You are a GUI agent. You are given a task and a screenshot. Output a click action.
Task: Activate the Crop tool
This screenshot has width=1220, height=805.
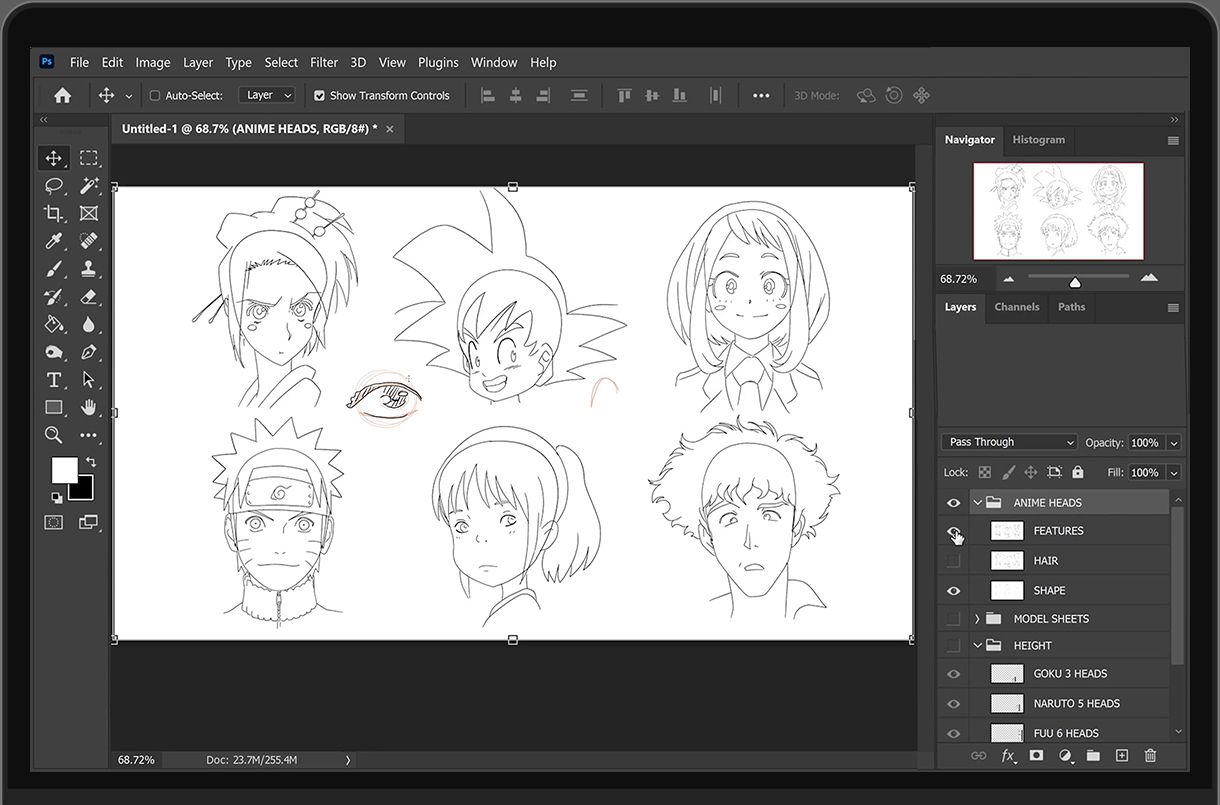coord(54,213)
